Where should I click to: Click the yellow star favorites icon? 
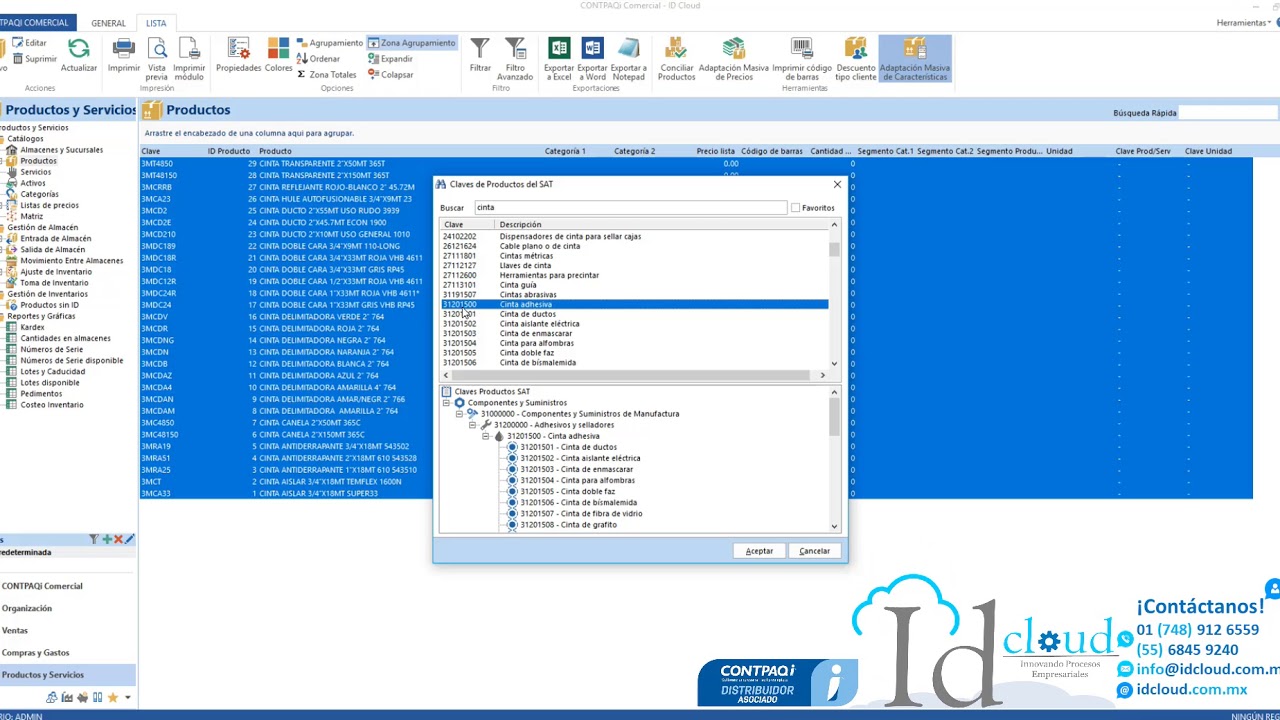point(112,697)
